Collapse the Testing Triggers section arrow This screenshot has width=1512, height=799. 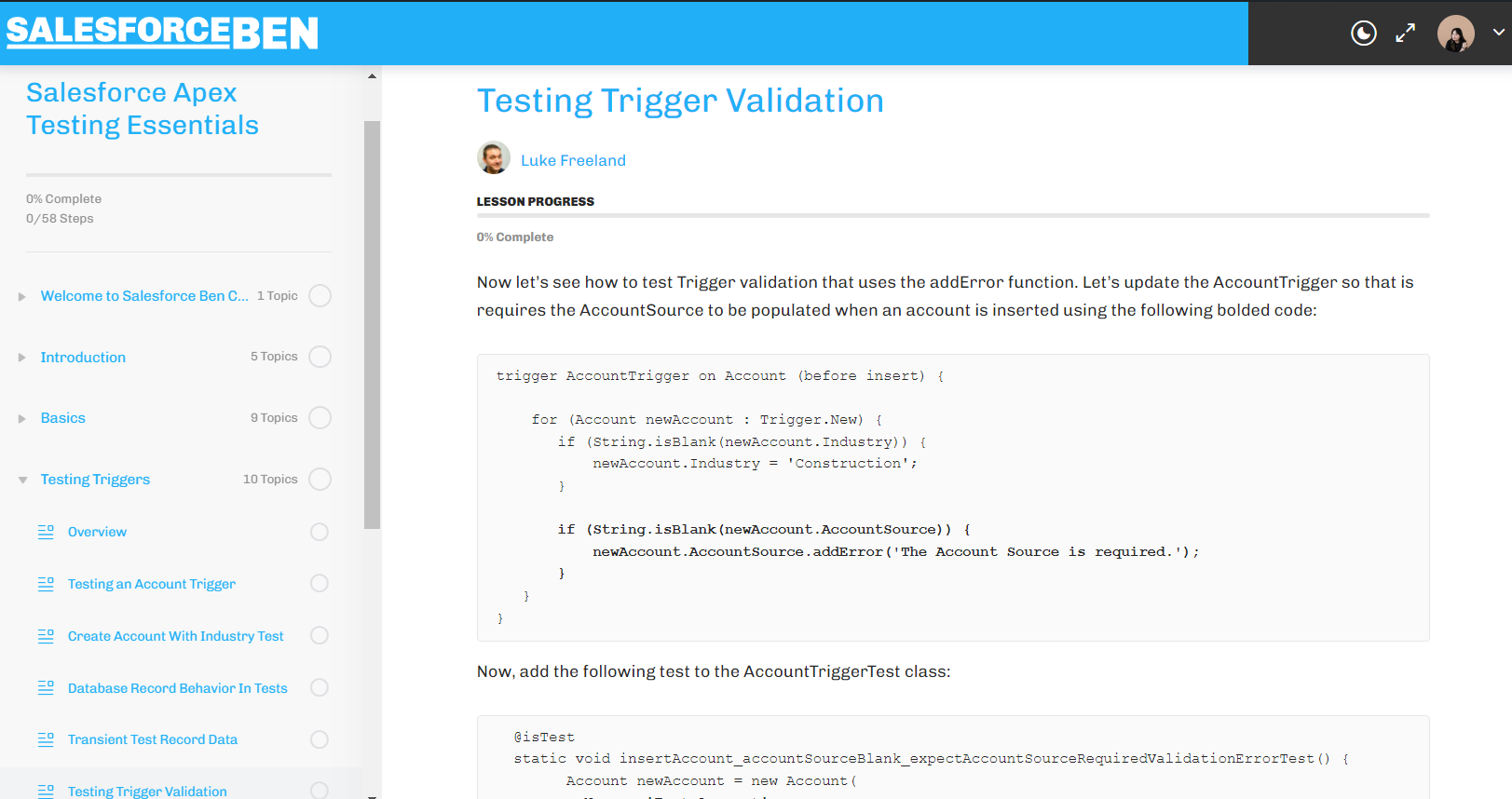coord(22,480)
